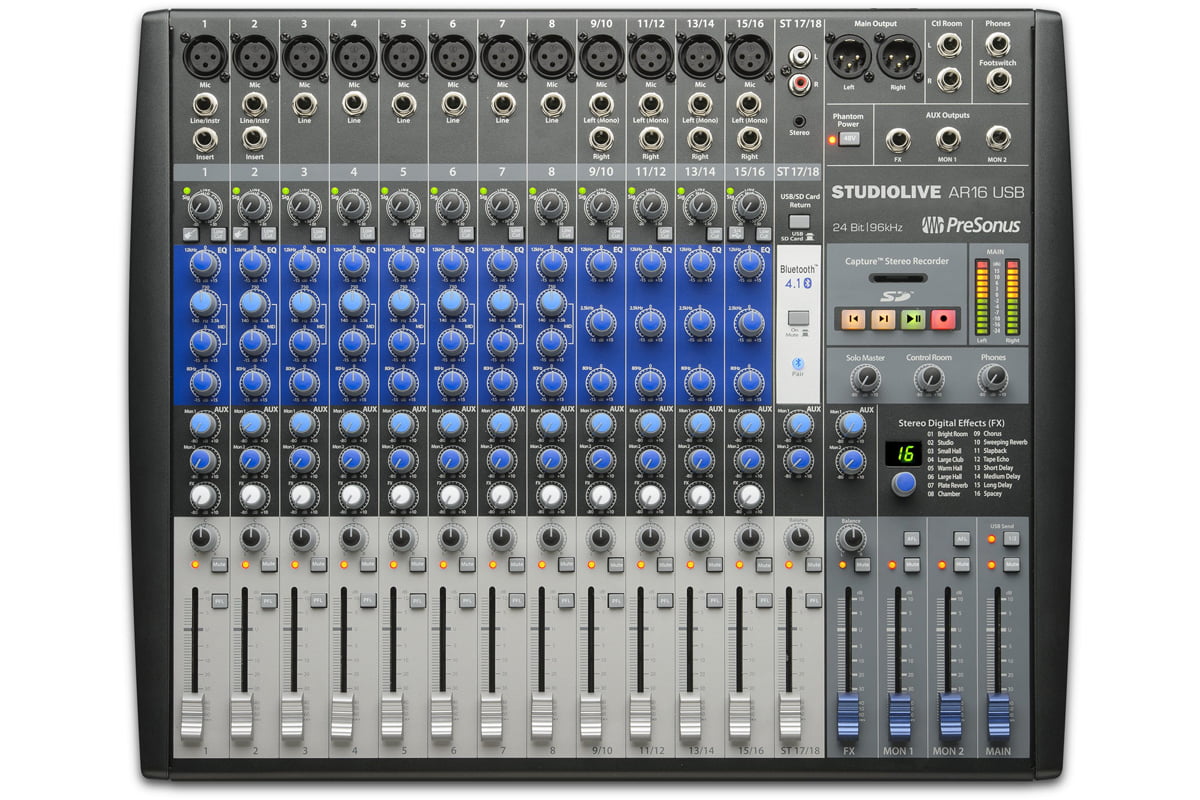Grab the blue MAIN fader

[999, 718]
